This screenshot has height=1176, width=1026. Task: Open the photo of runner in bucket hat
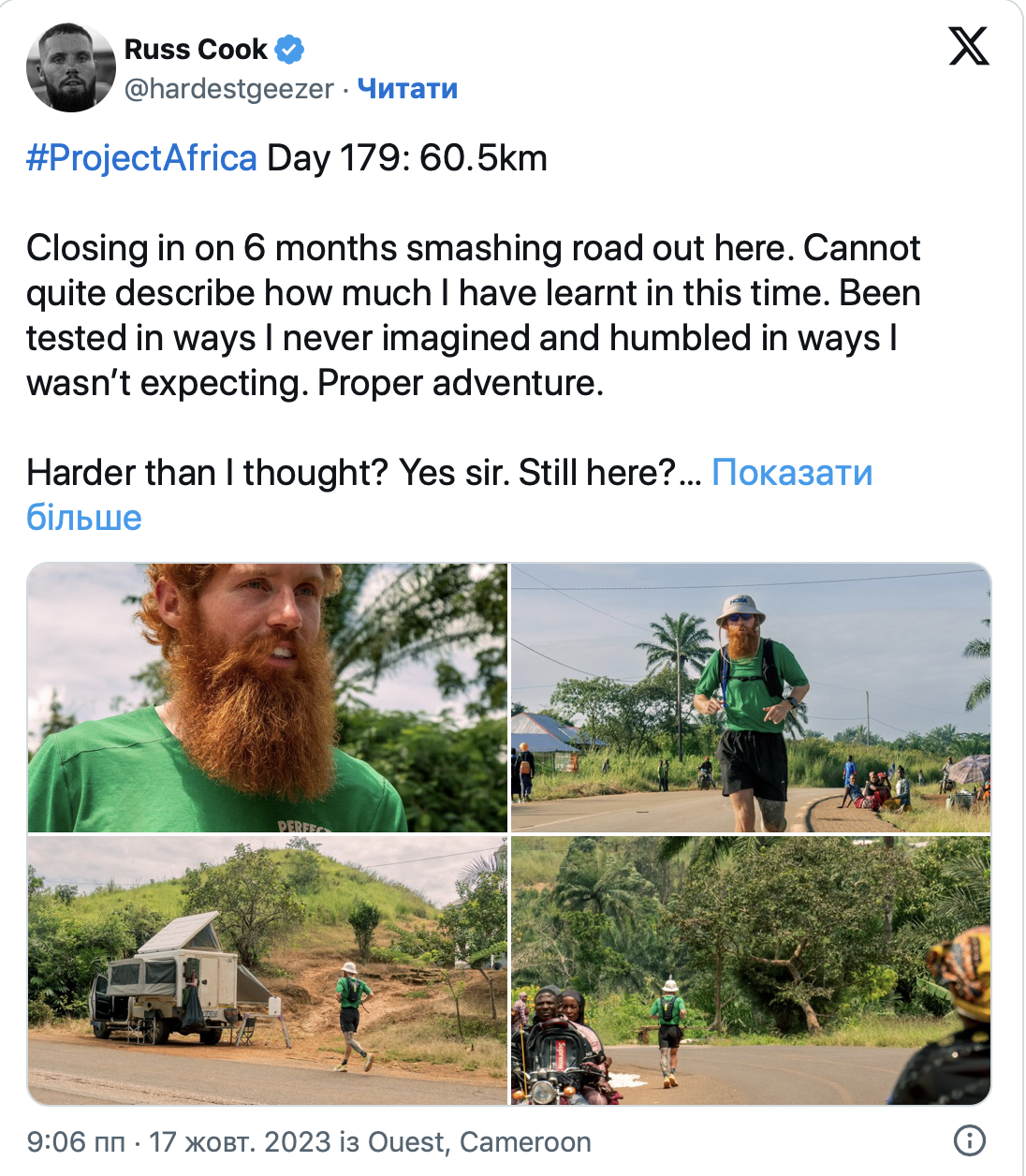(751, 698)
